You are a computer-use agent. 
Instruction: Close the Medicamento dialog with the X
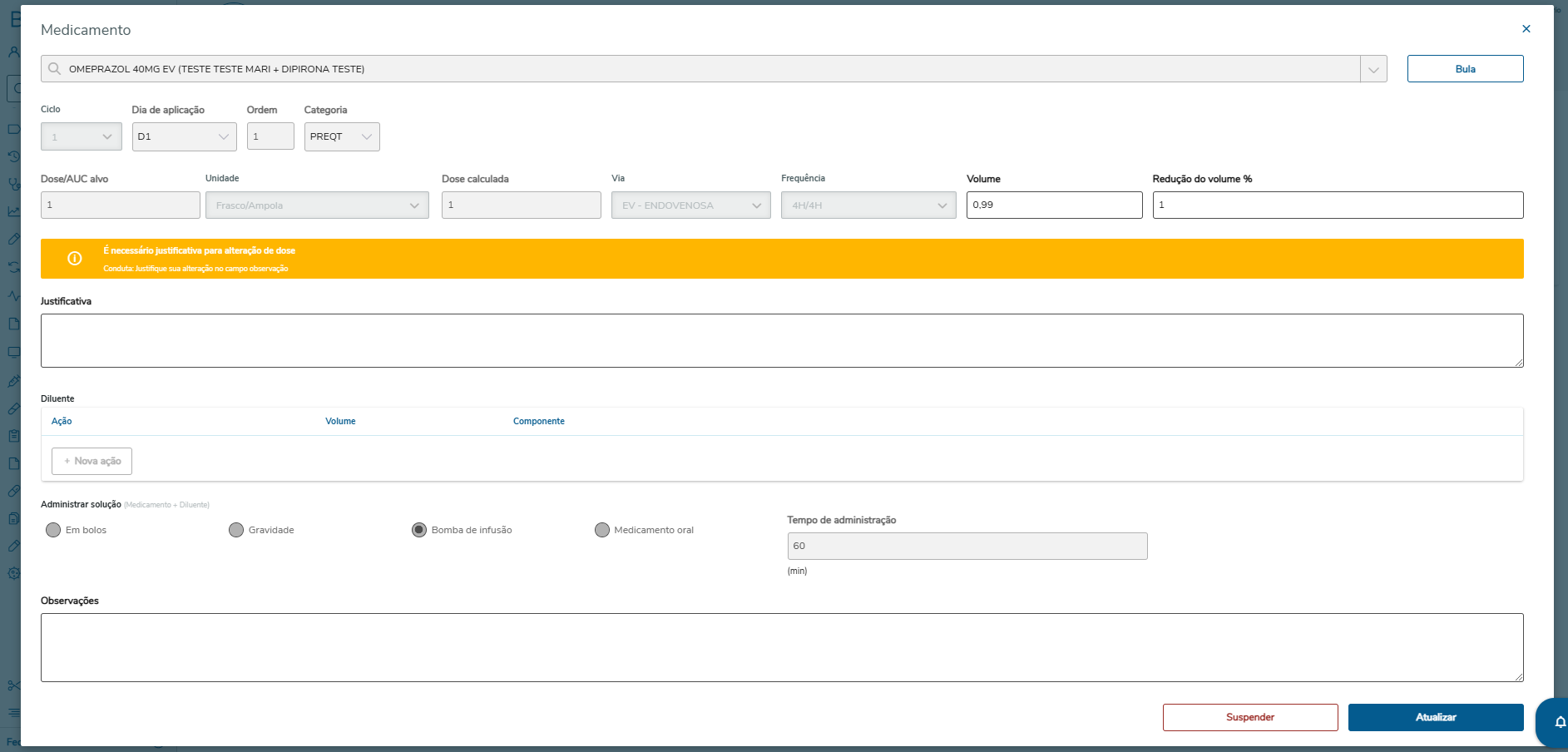point(1526,29)
